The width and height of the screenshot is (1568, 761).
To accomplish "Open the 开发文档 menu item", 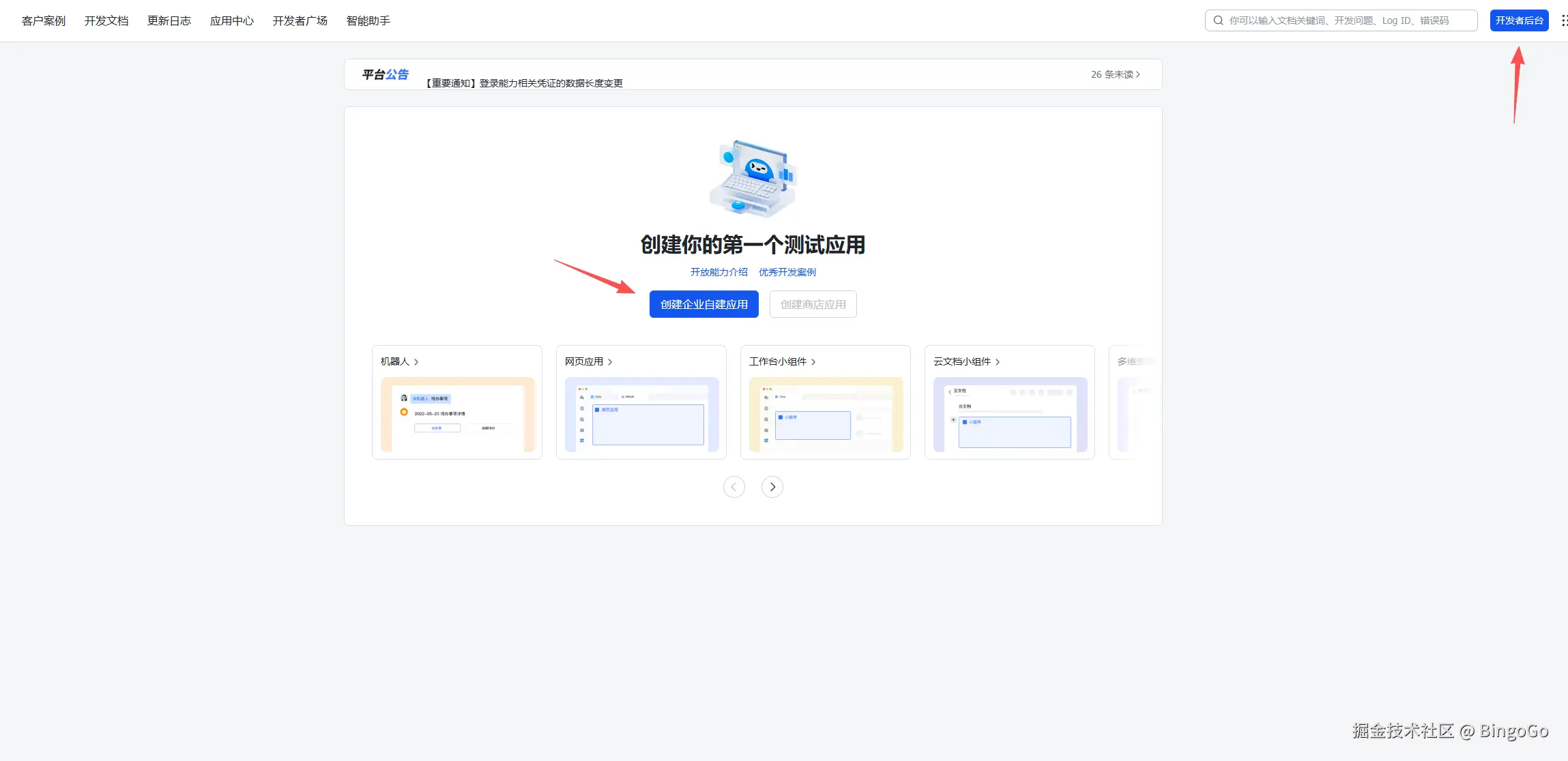I will click(x=106, y=20).
